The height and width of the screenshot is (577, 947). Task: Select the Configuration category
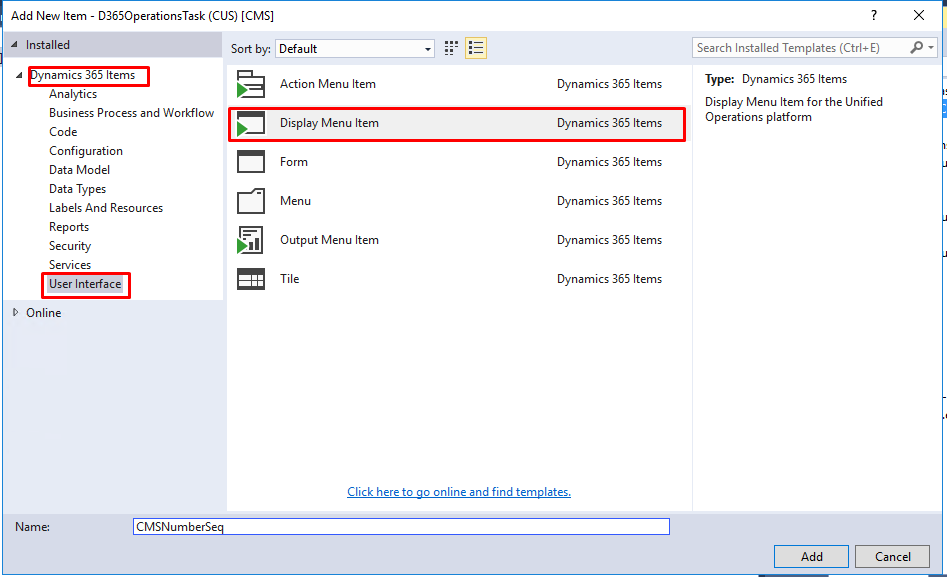pyautogui.click(x=86, y=151)
